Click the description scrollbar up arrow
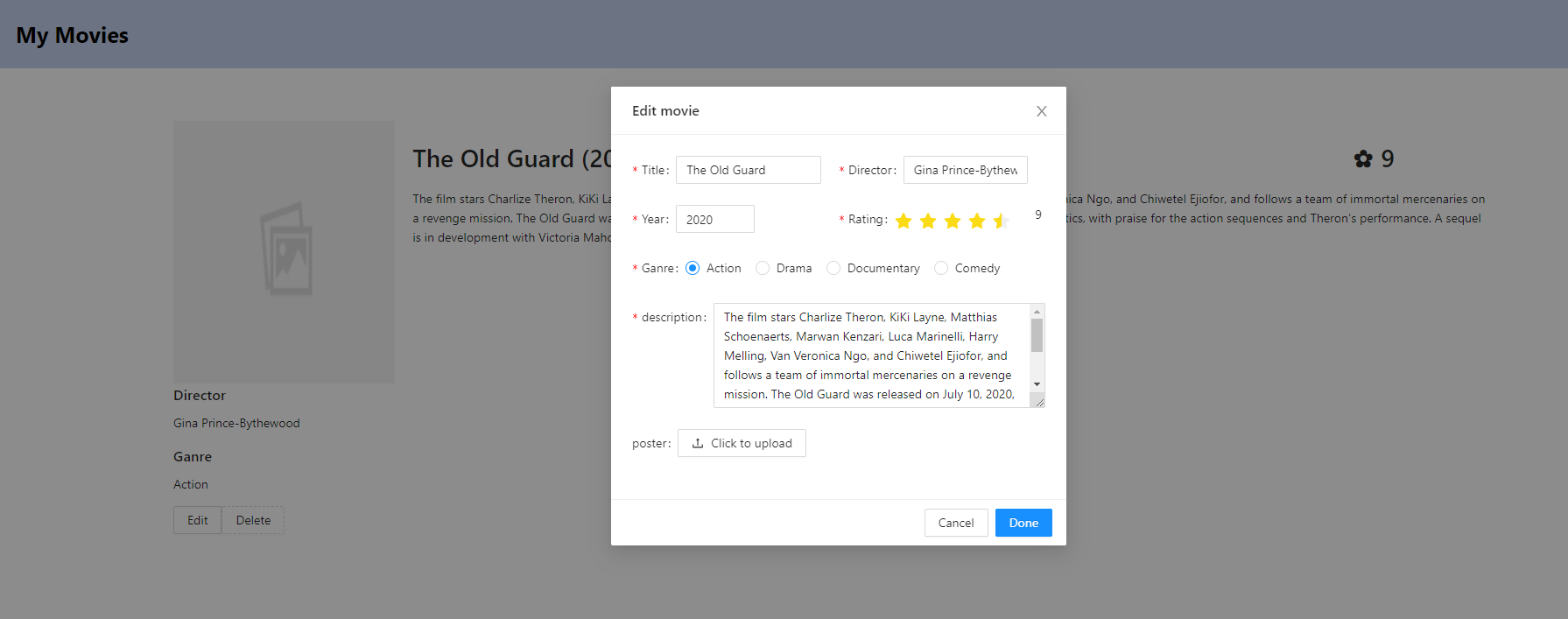This screenshot has width=1568, height=619. pyautogui.click(x=1037, y=312)
